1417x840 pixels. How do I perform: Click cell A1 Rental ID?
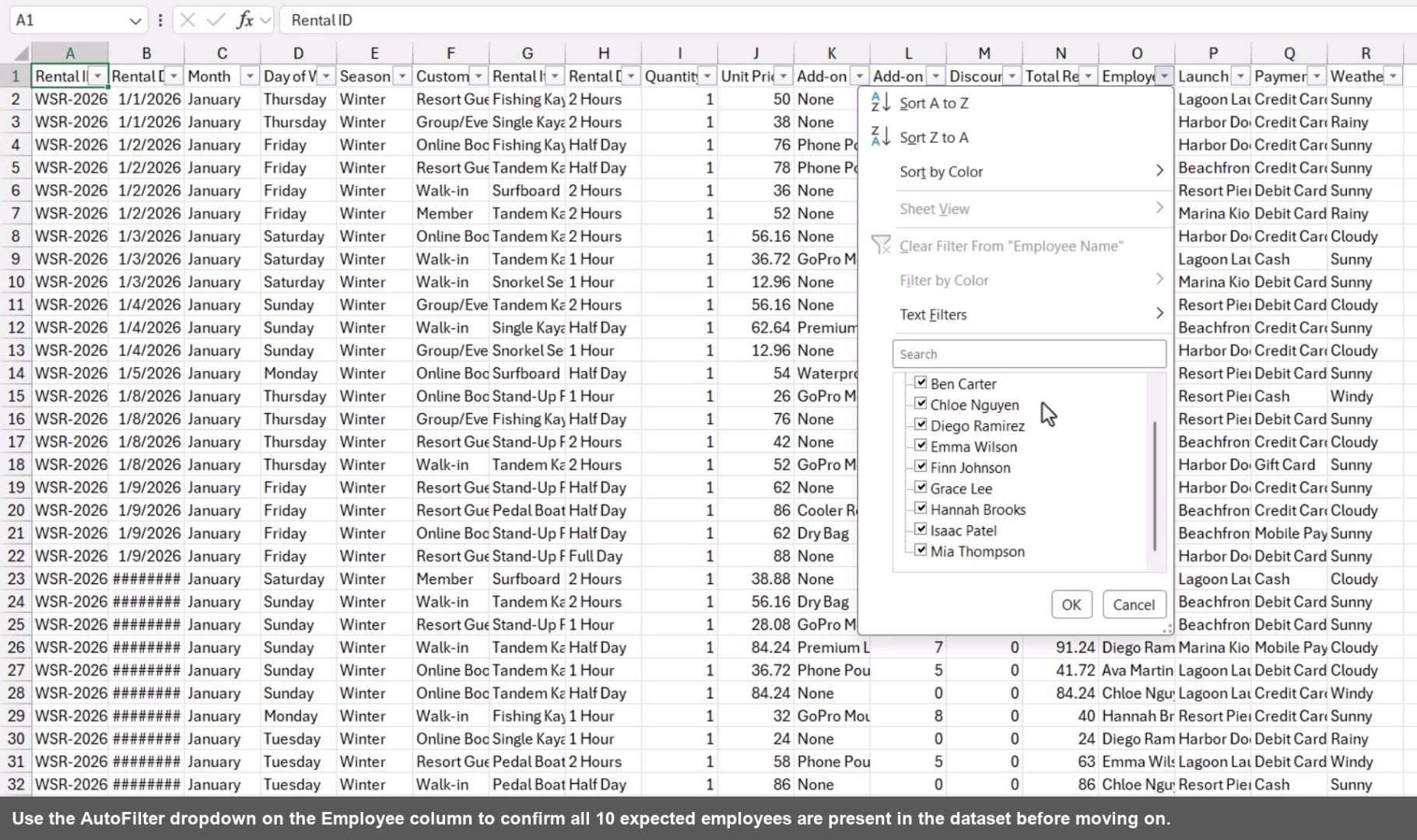point(70,76)
